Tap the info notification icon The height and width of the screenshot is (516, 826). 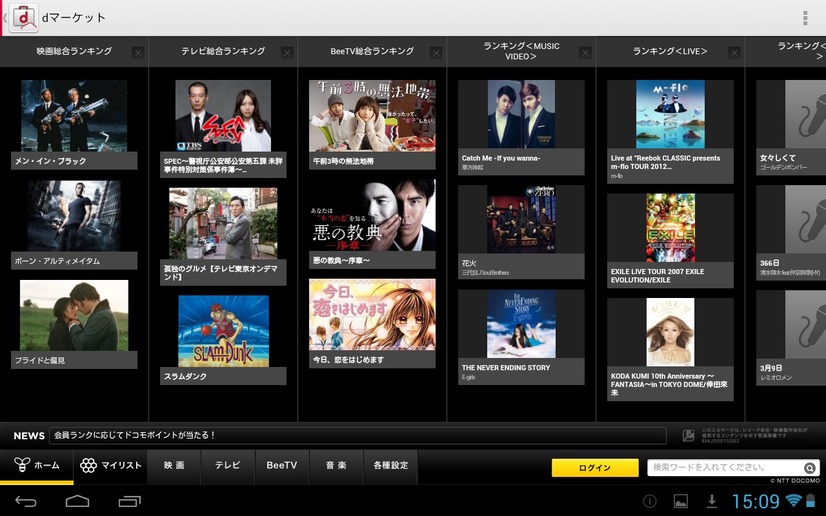[650, 501]
